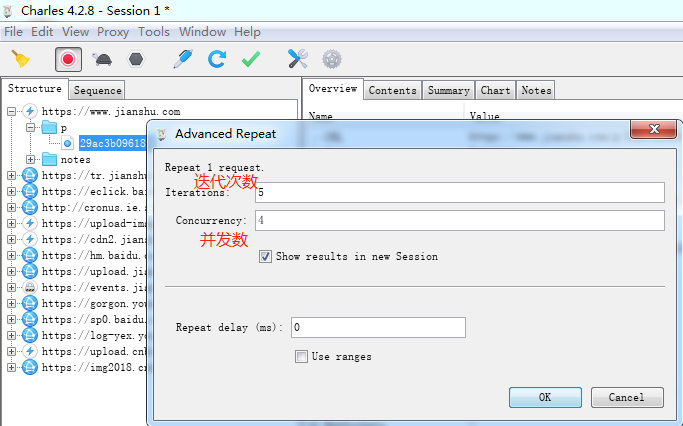
Task: Open the Help menu
Action: [247, 32]
